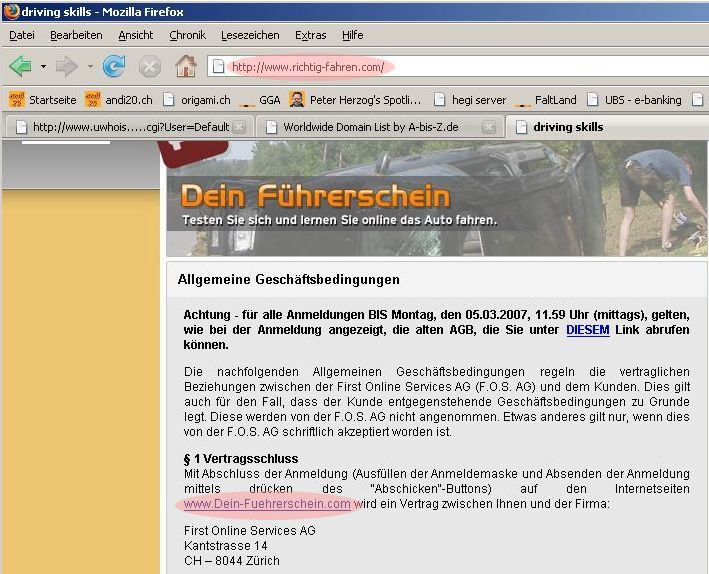Viewport: 709px width, 574px height.
Task: Go to Home via the house icon
Action: [185, 67]
